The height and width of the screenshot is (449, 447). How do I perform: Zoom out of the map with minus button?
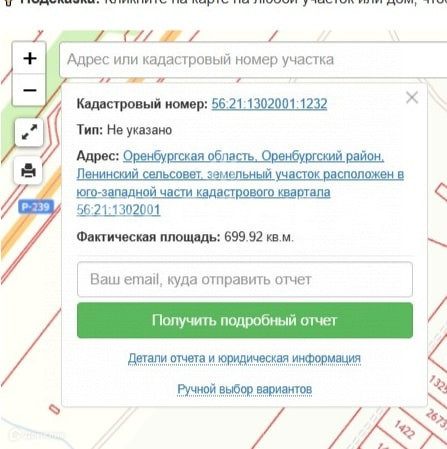29,90
